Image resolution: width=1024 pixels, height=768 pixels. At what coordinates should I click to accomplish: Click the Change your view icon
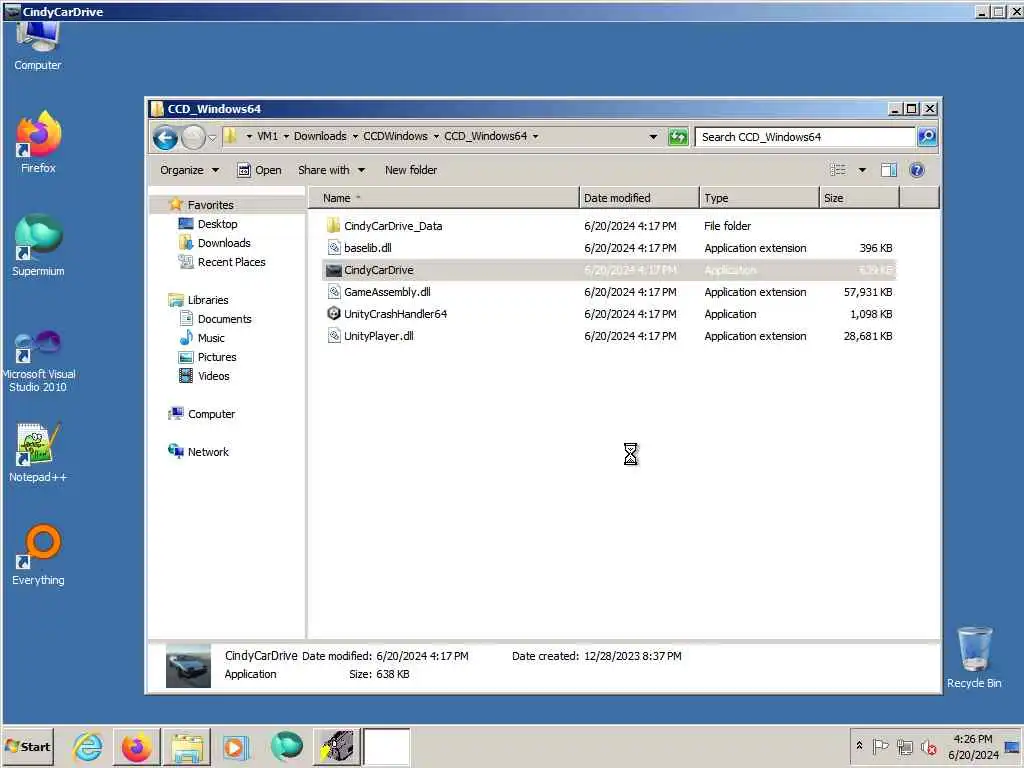click(x=837, y=170)
